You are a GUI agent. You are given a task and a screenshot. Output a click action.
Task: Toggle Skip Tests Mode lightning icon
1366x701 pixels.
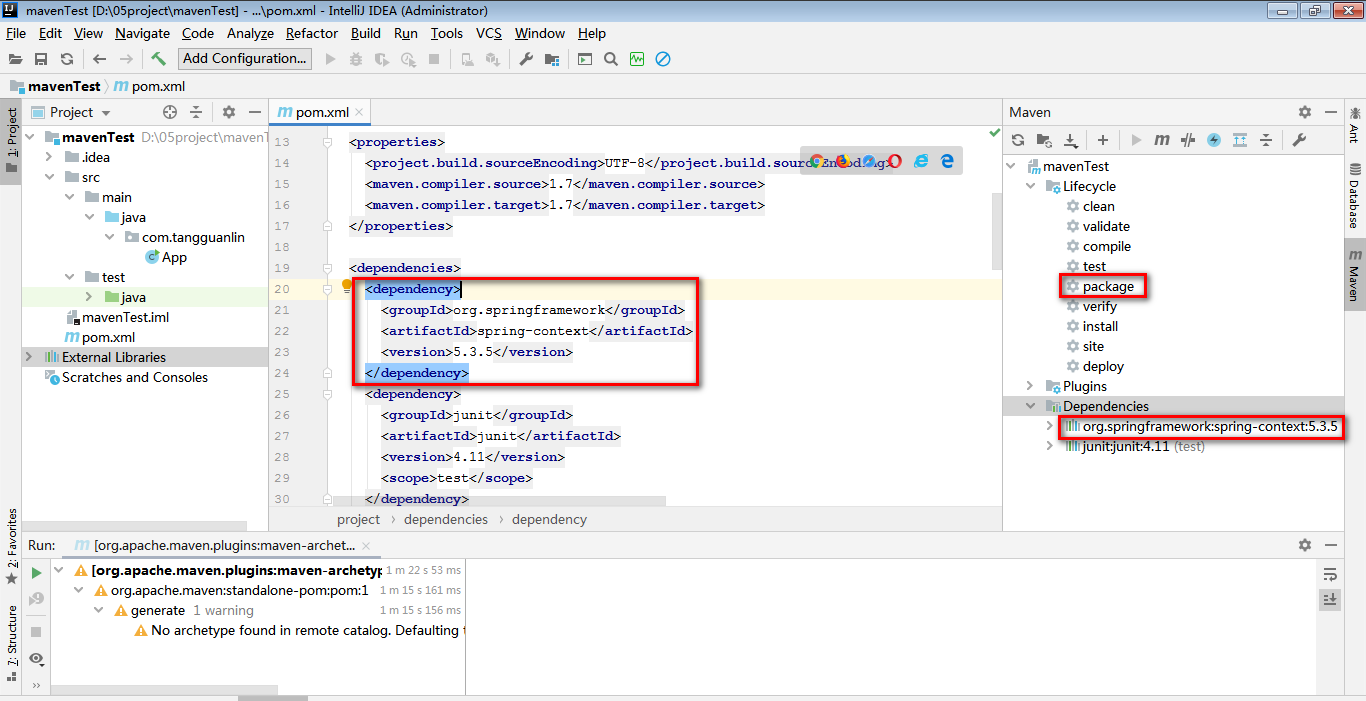coord(1214,140)
